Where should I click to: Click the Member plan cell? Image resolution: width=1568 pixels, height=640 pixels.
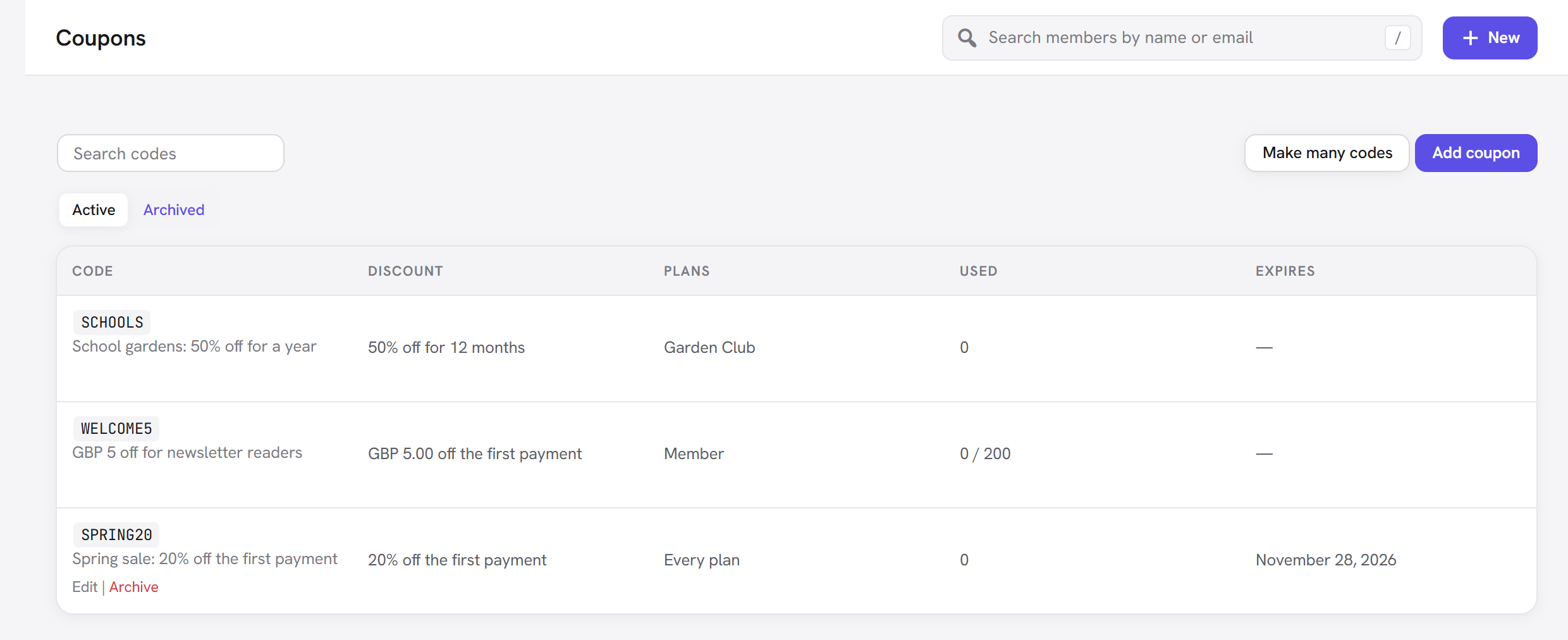click(694, 453)
